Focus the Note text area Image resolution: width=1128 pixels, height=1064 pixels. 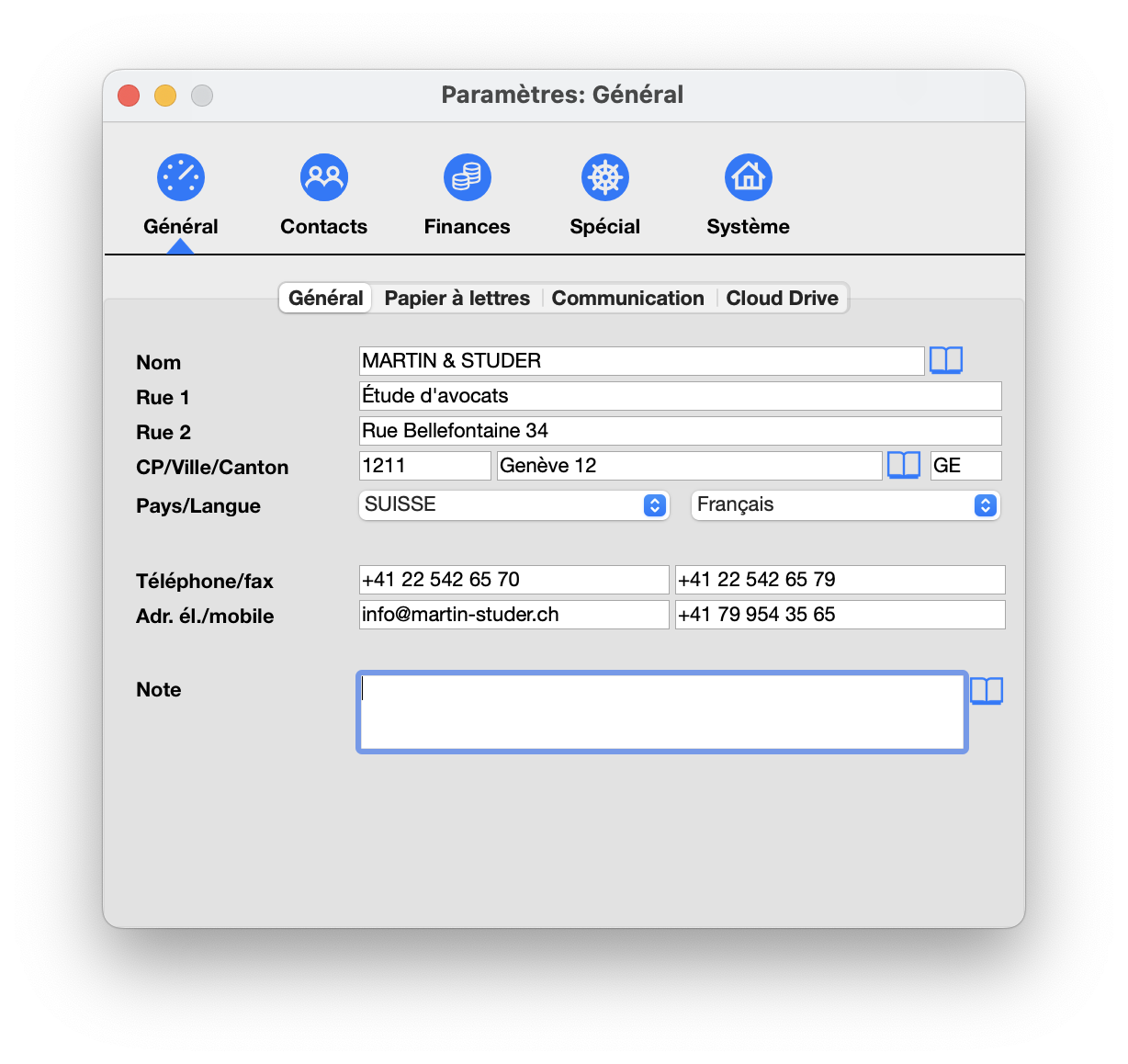click(x=662, y=712)
